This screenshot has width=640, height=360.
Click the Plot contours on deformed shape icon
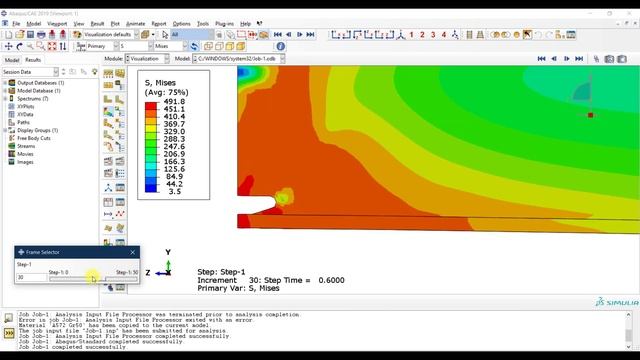point(108,111)
